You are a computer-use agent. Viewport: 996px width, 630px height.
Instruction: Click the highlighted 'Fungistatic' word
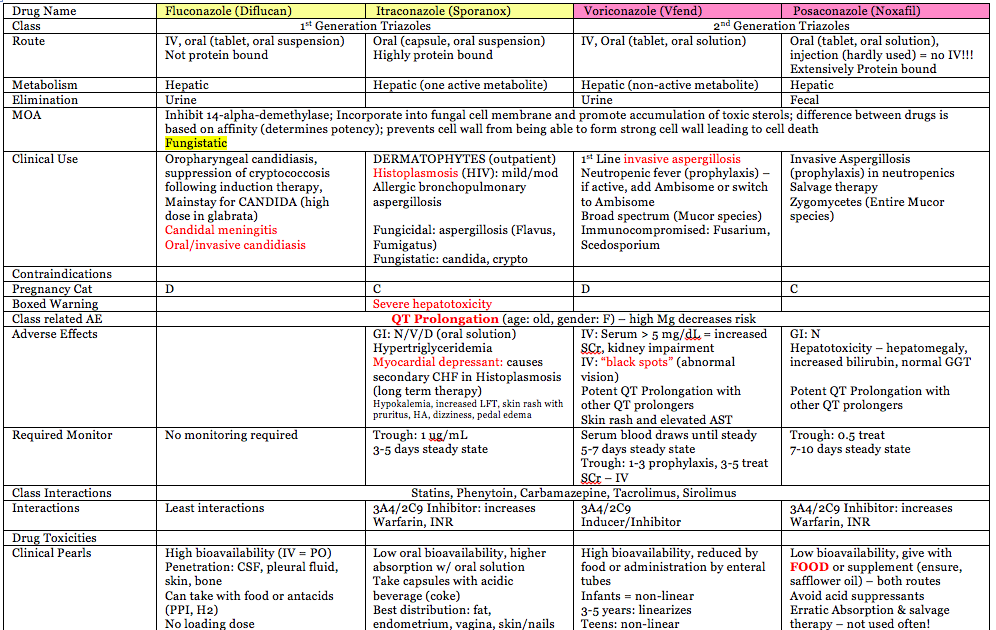196,144
